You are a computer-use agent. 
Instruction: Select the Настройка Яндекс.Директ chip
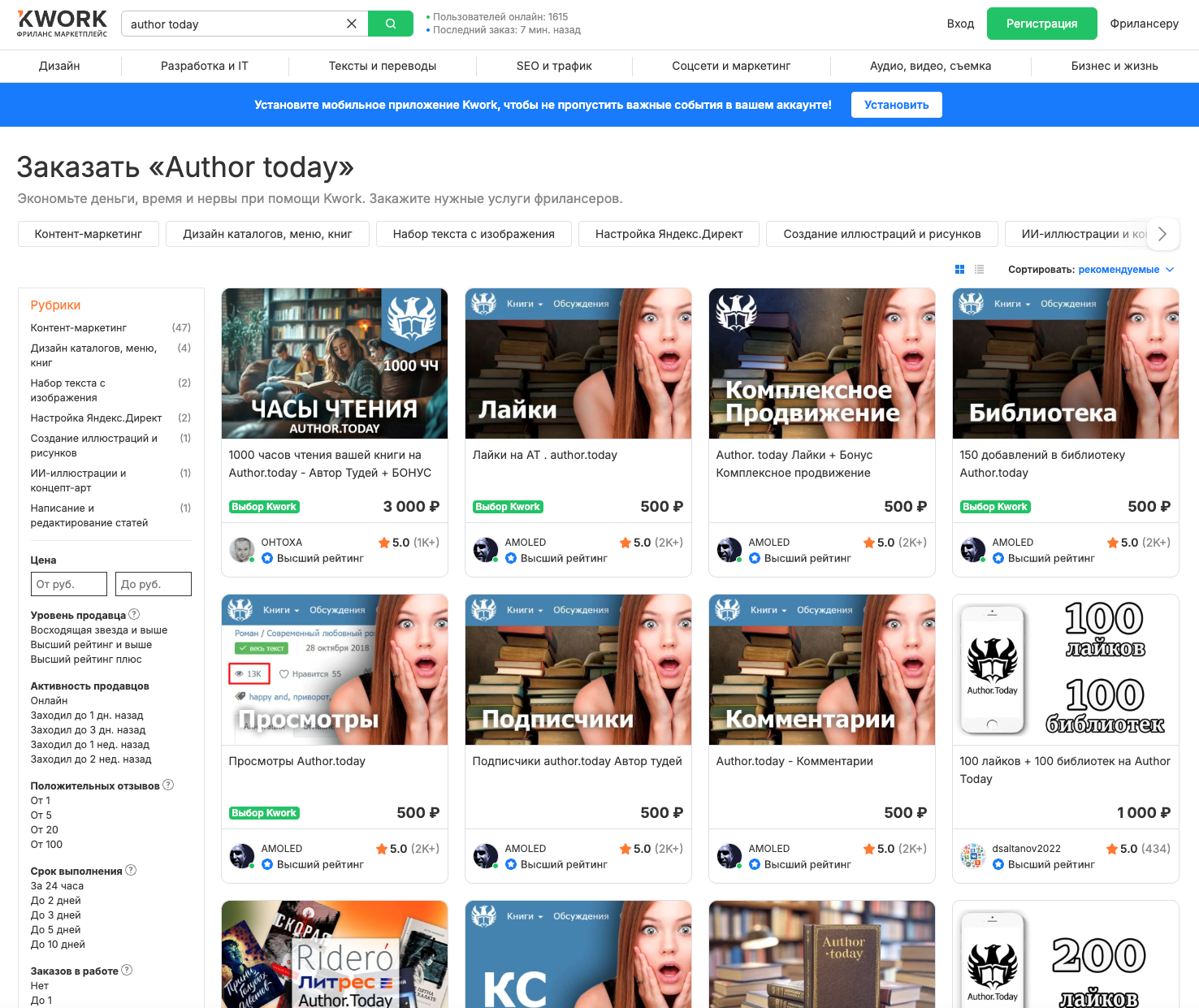[x=669, y=234]
